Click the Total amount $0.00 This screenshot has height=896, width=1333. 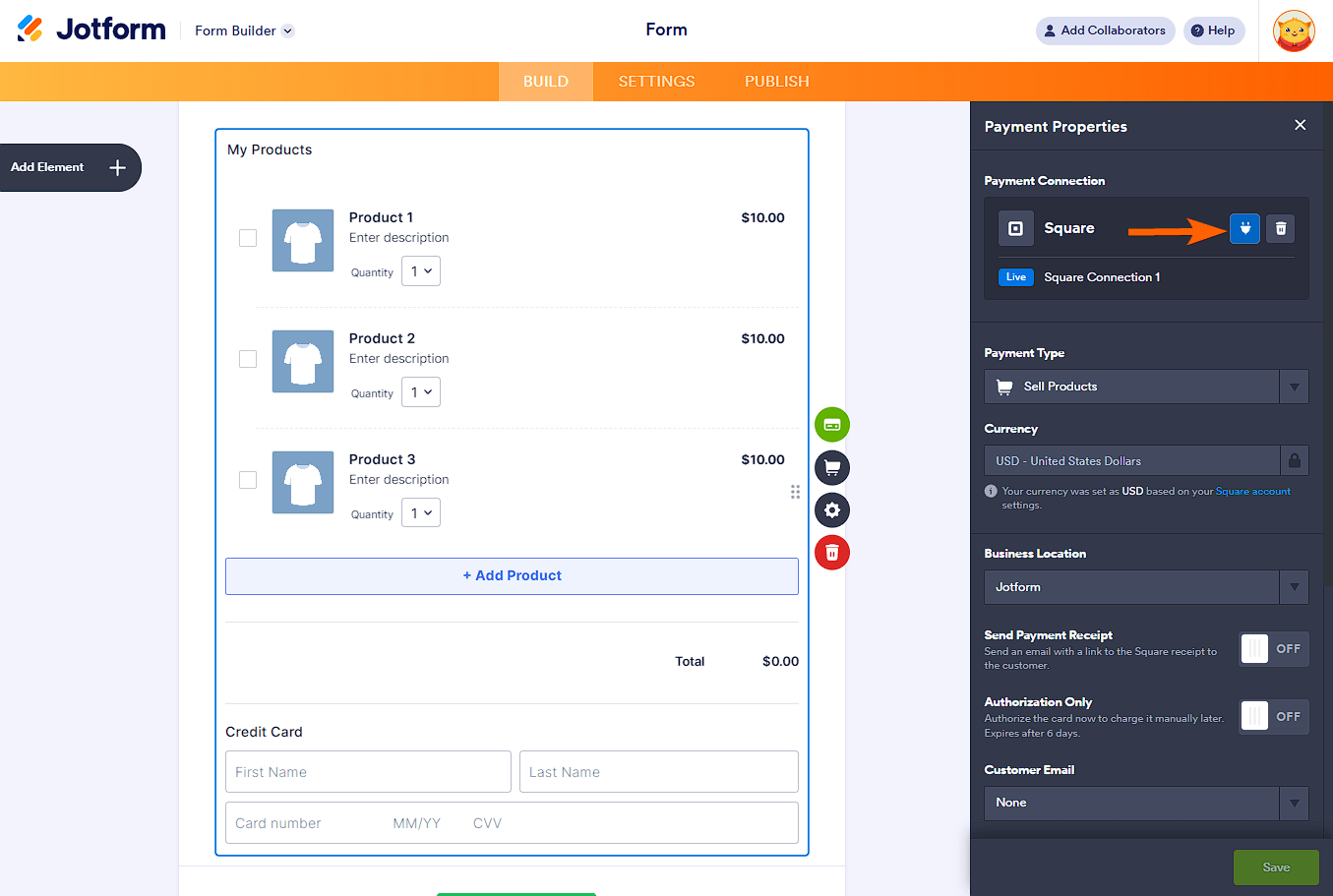click(x=780, y=661)
